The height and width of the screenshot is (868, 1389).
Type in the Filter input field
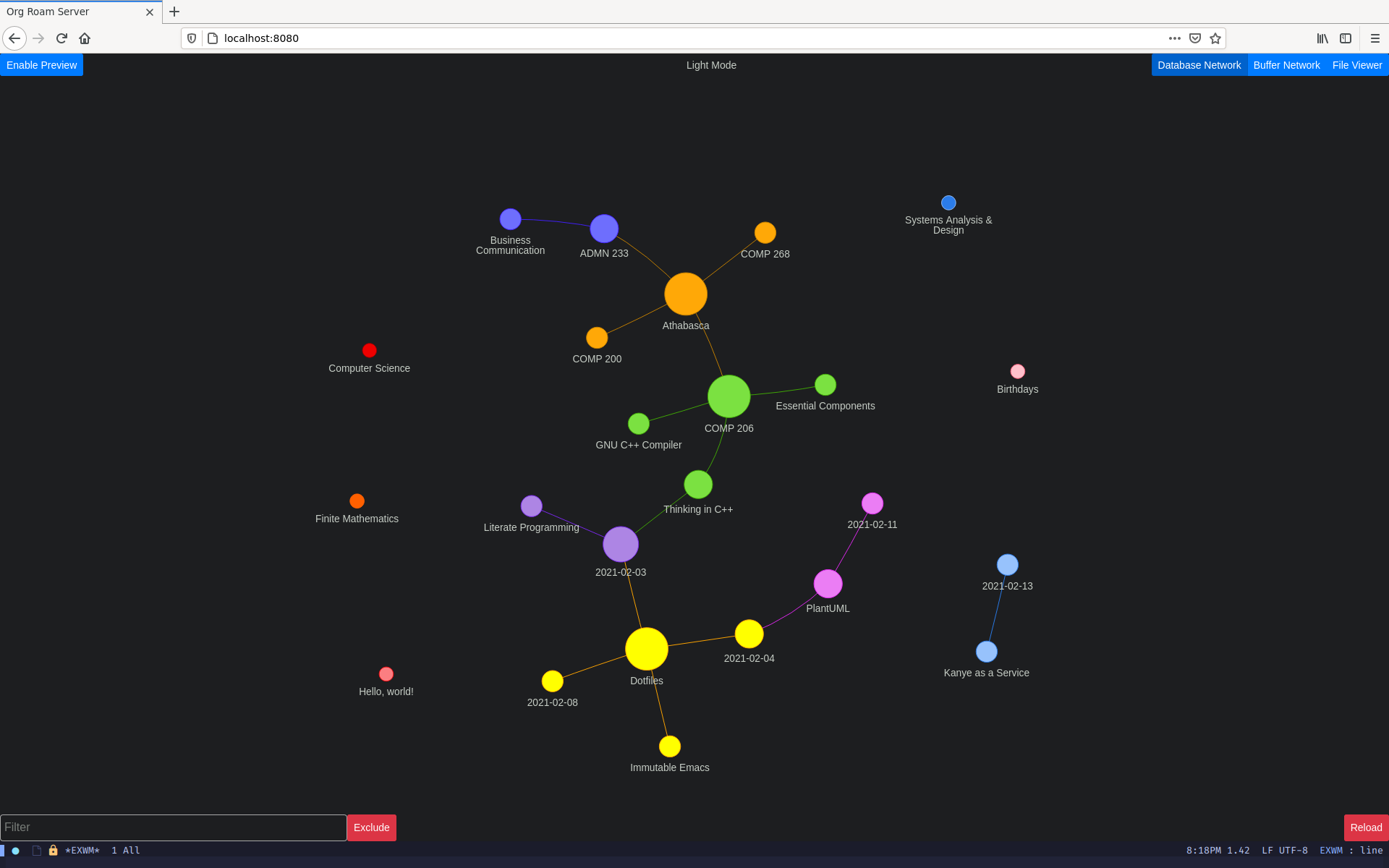point(172,827)
